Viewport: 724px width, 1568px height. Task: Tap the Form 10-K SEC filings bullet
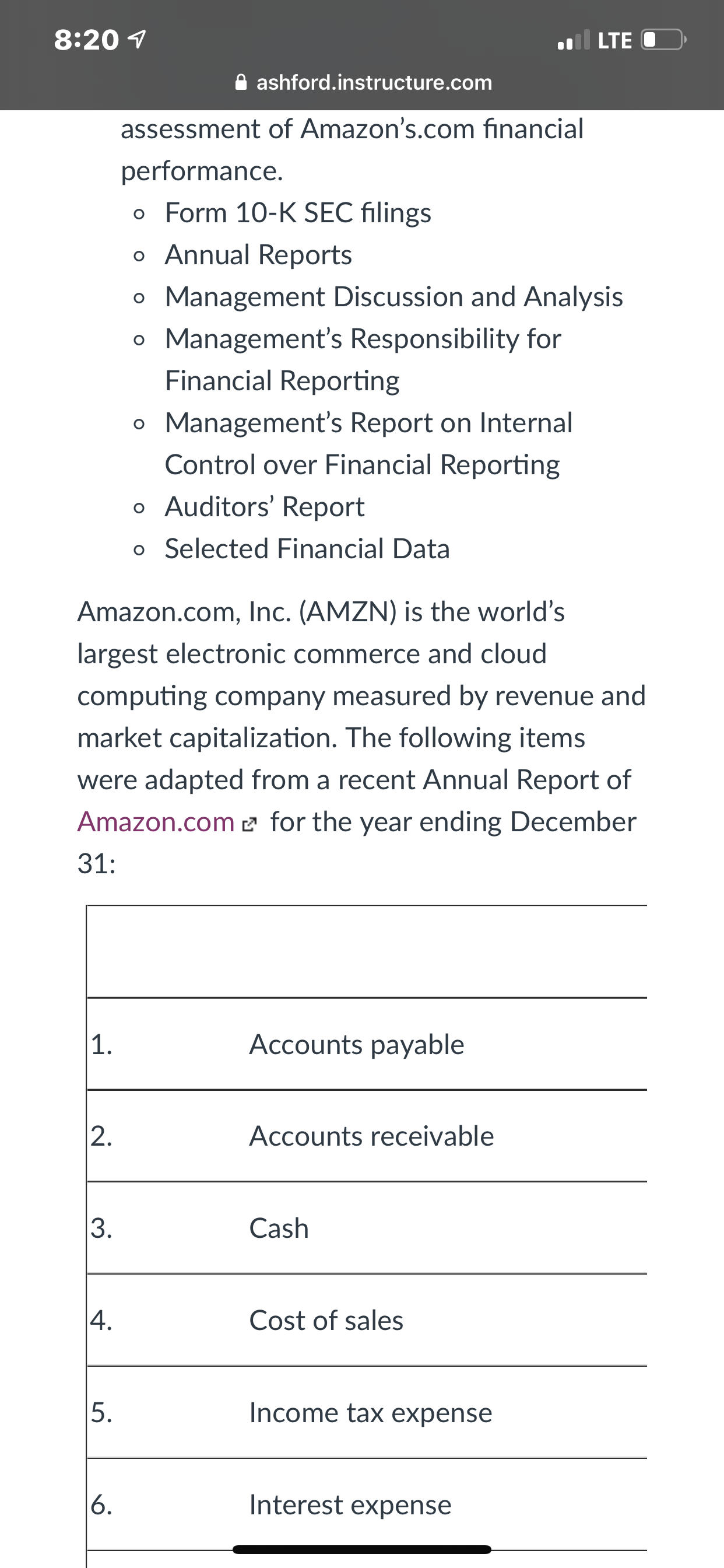pyautogui.click(x=297, y=213)
